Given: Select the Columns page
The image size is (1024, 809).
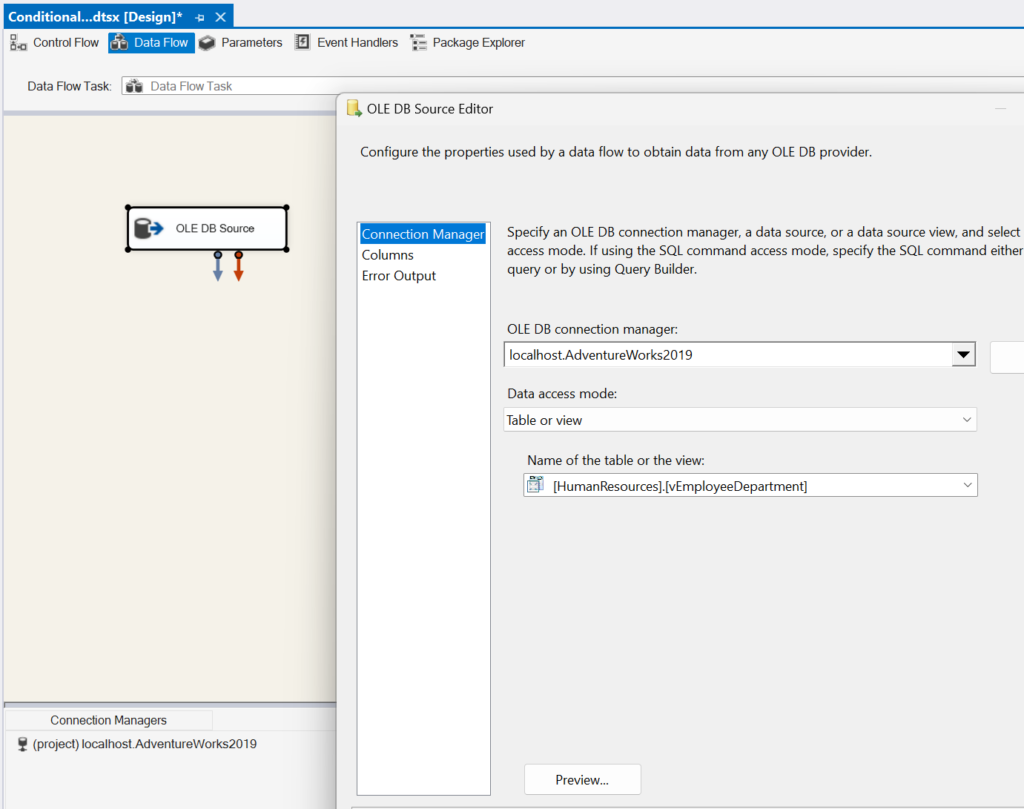Looking at the screenshot, I should pos(388,255).
